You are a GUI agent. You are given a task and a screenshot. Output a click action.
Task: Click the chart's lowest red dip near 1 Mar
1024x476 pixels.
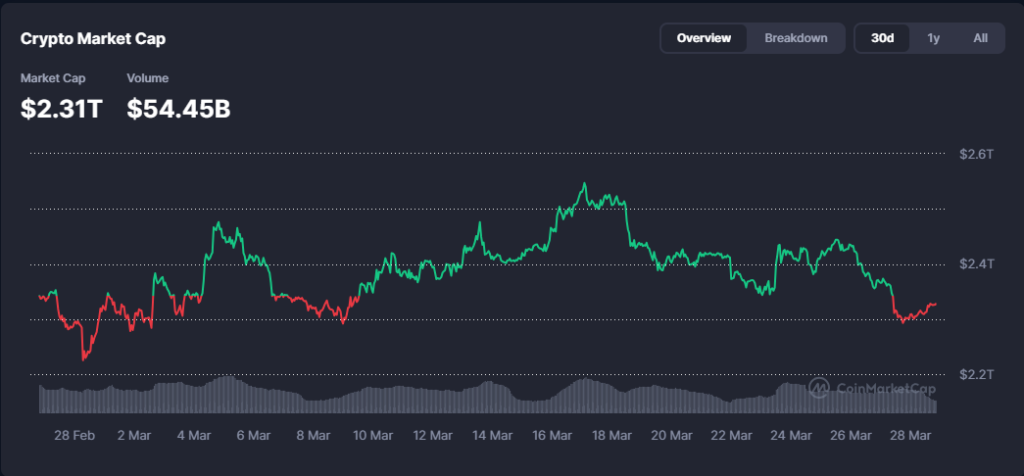[x=84, y=358]
